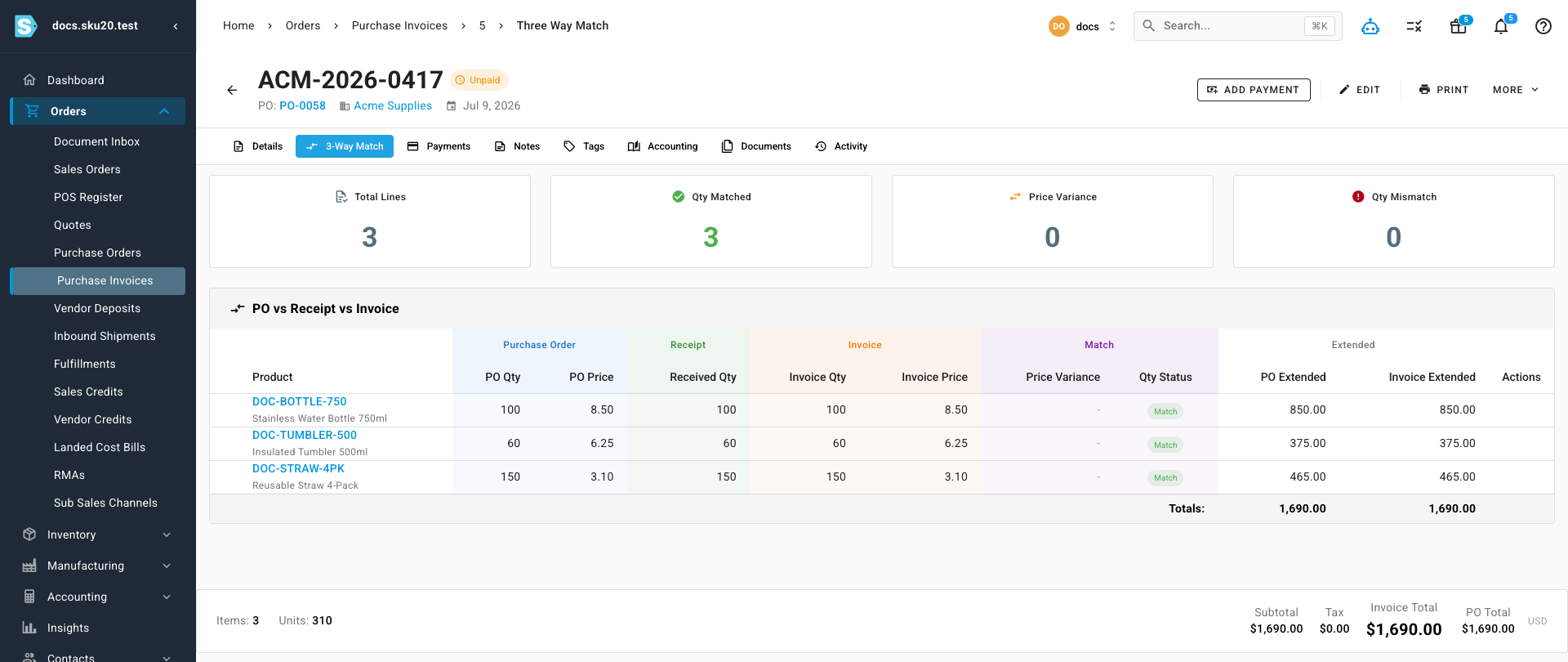The width and height of the screenshot is (1568, 662).
Task: Expand the Accounting sidebar section
Action: 167,597
